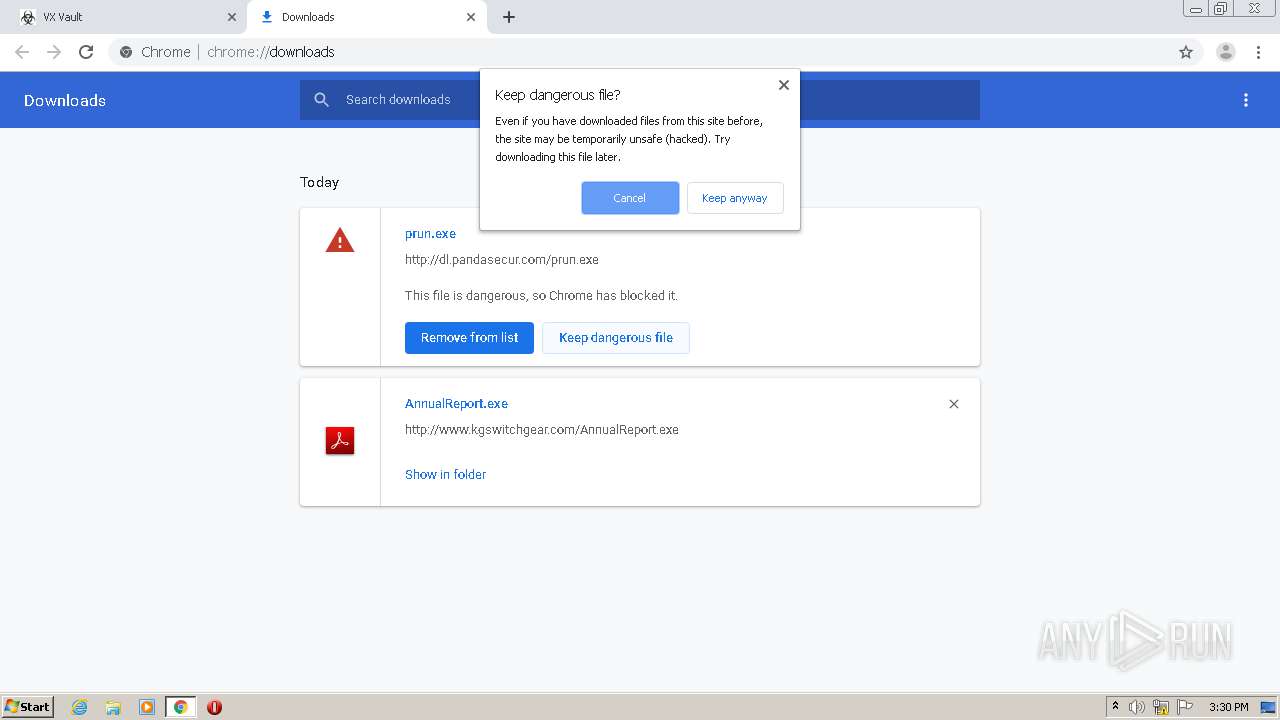The width and height of the screenshot is (1280, 720).
Task: Remove AnnualReport.exe entry with its X
Action: tap(954, 404)
